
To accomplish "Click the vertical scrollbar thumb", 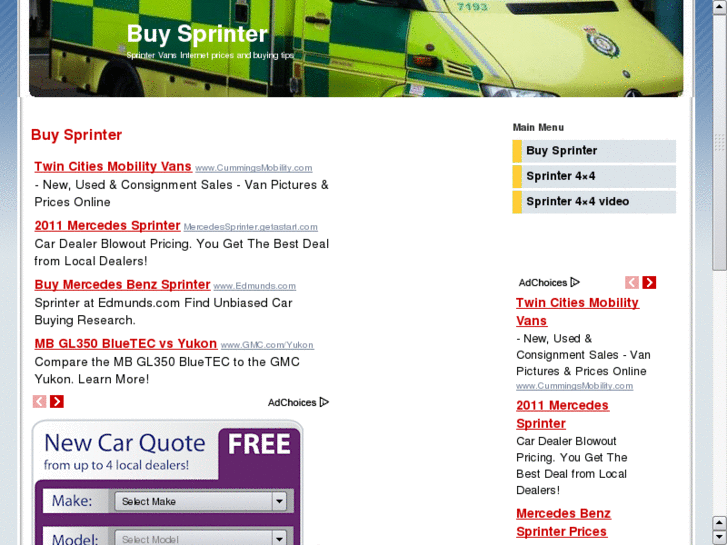I will point(720,141).
